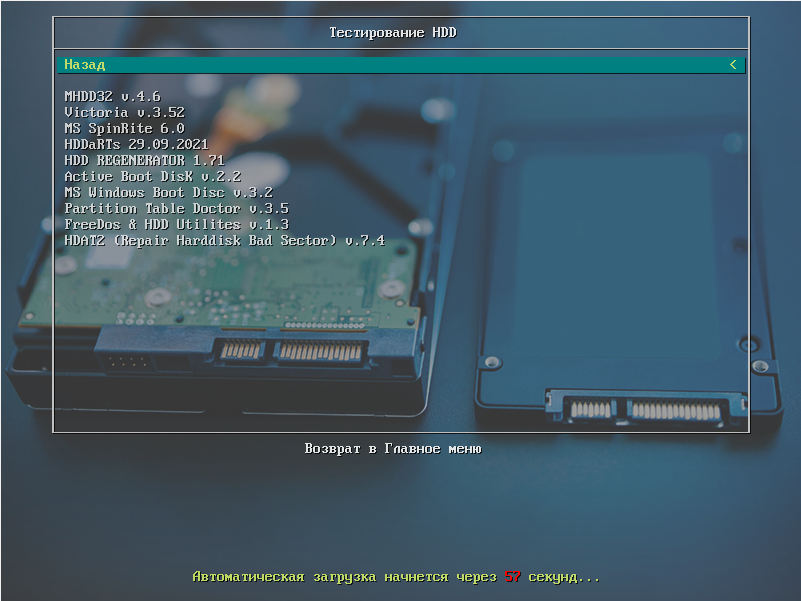The width and height of the screenshot is (801, 601).
Task: Pick FreeDos & HDD Utilites v.1.3
Action: [x=176, y=224]
